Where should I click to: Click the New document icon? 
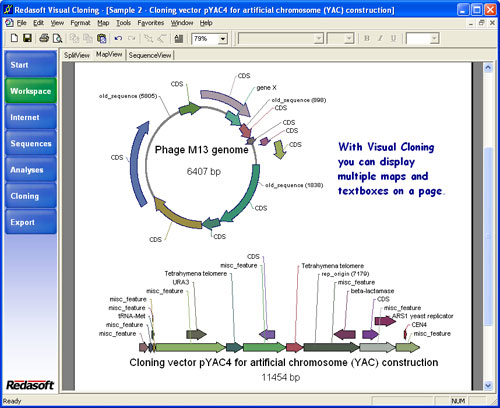tap(14, 38)
